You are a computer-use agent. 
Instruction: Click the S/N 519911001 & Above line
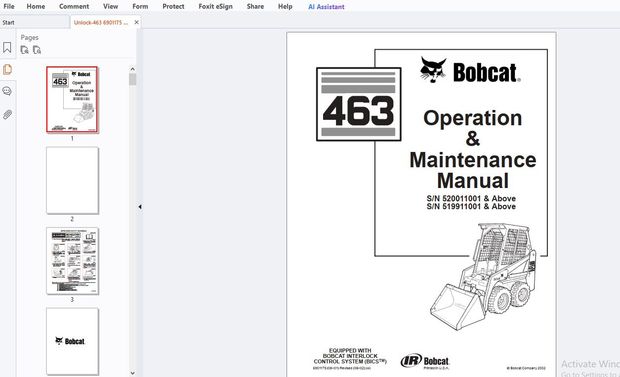click(471, 206)
